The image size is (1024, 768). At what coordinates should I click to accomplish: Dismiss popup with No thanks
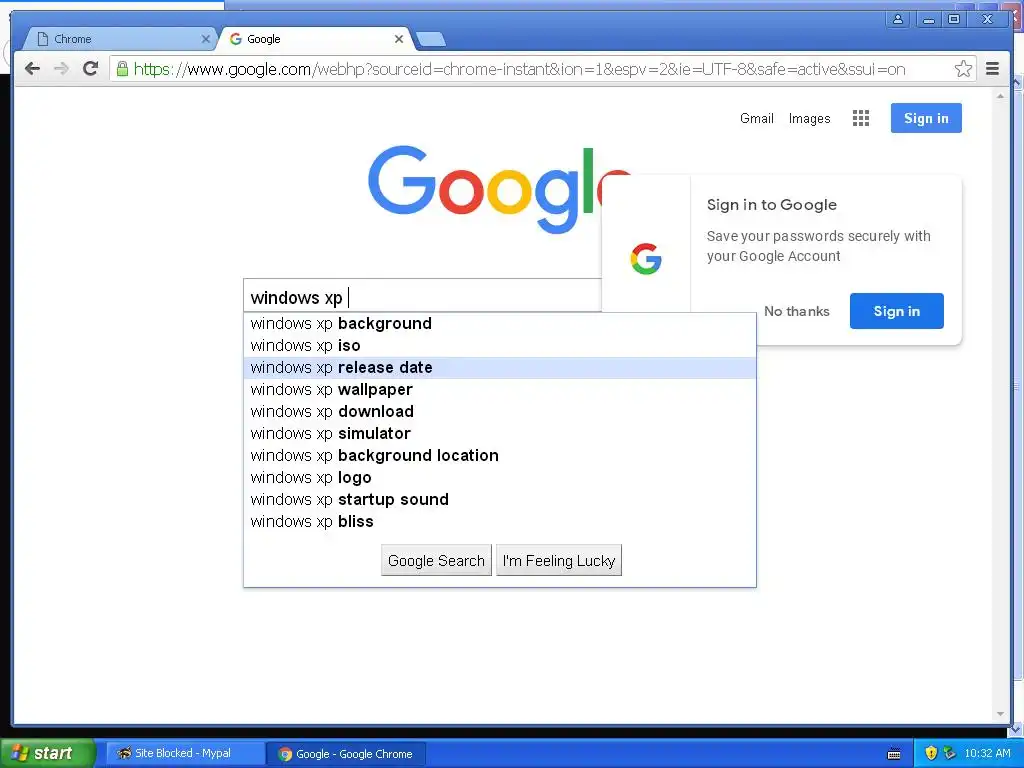coord(797,312)
